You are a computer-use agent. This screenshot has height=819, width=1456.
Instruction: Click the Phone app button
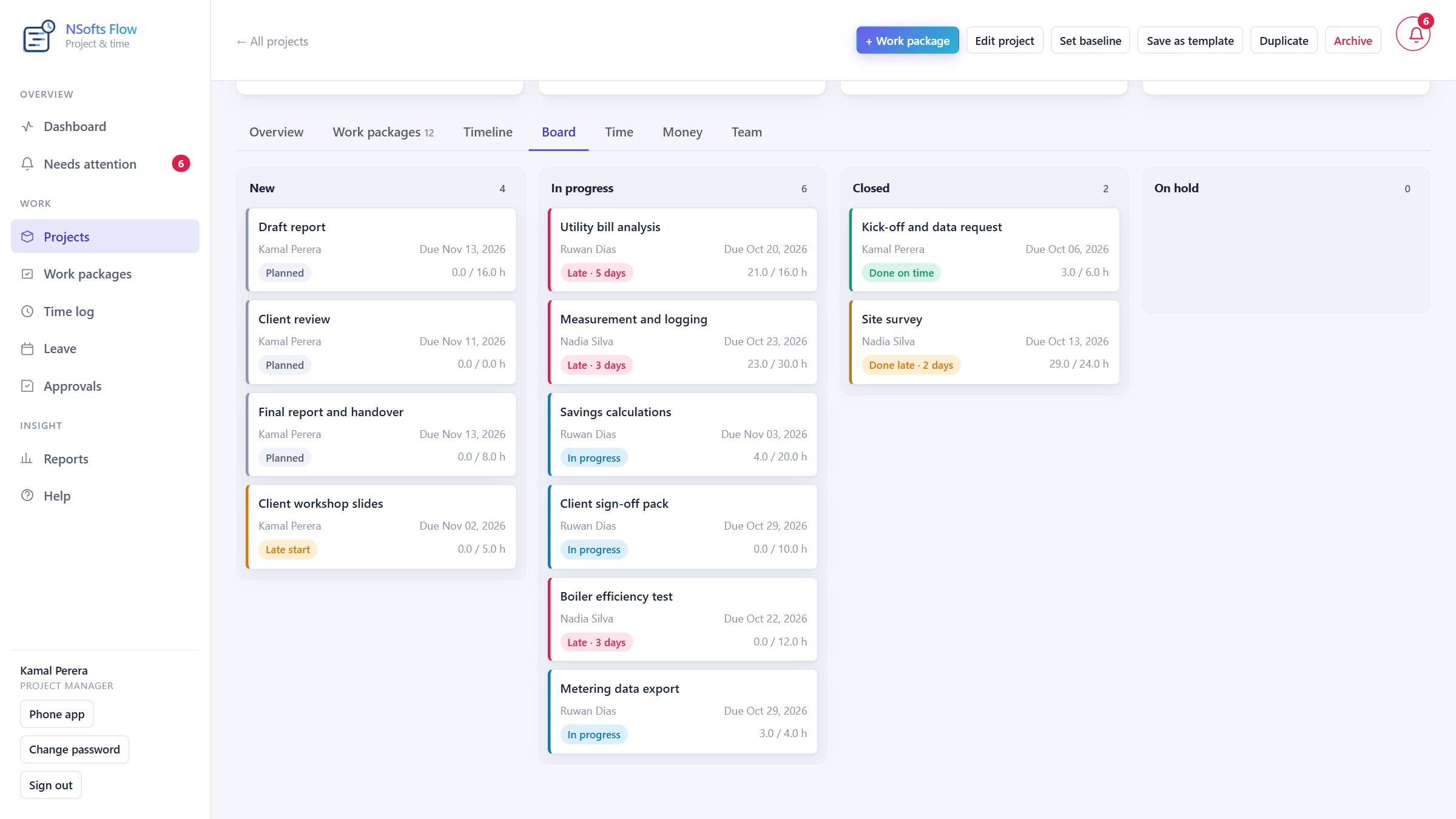(57, 714)
